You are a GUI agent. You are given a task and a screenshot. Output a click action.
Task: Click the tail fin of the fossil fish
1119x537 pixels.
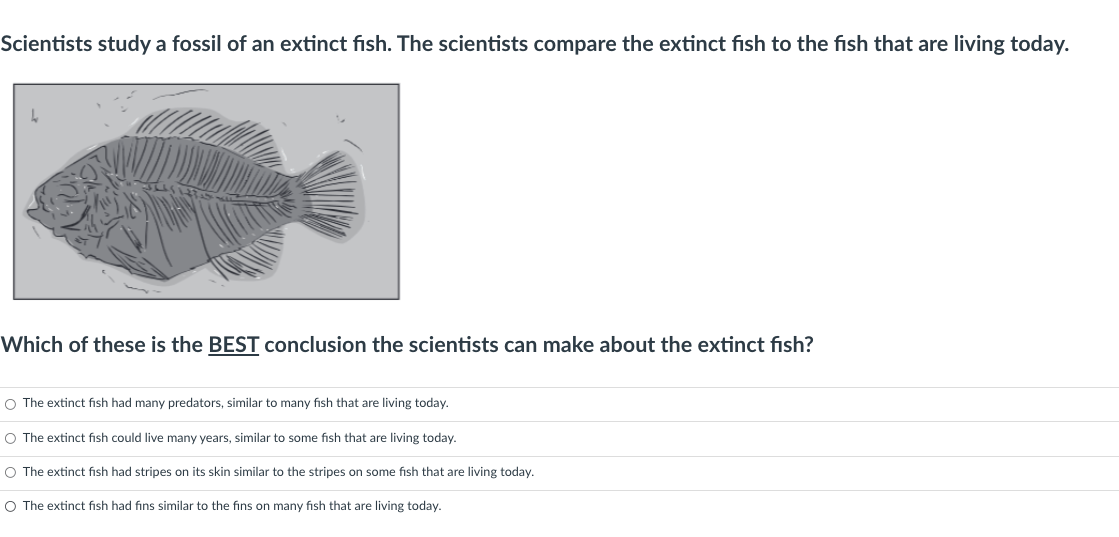(x=330, y=194)
